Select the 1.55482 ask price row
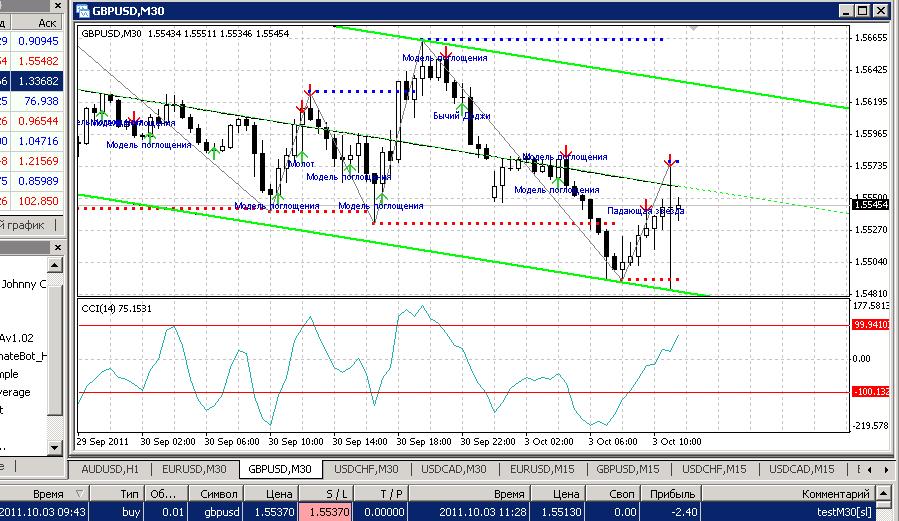Screen dimensions: 899x521 [32, 61]
